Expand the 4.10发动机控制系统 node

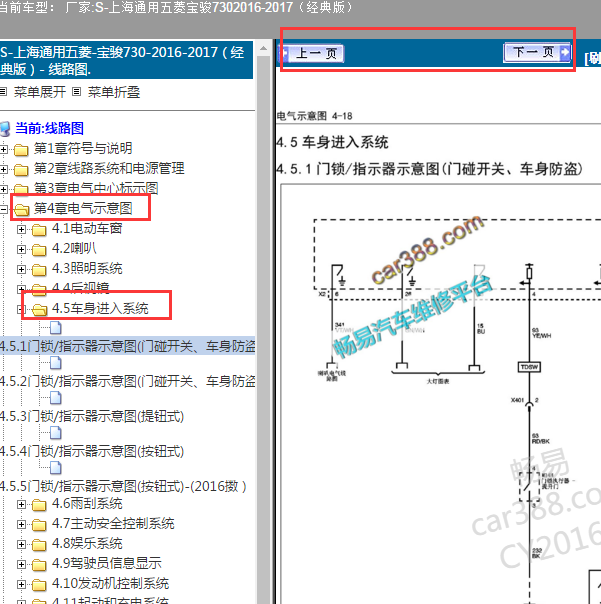[x=21, y=585]
